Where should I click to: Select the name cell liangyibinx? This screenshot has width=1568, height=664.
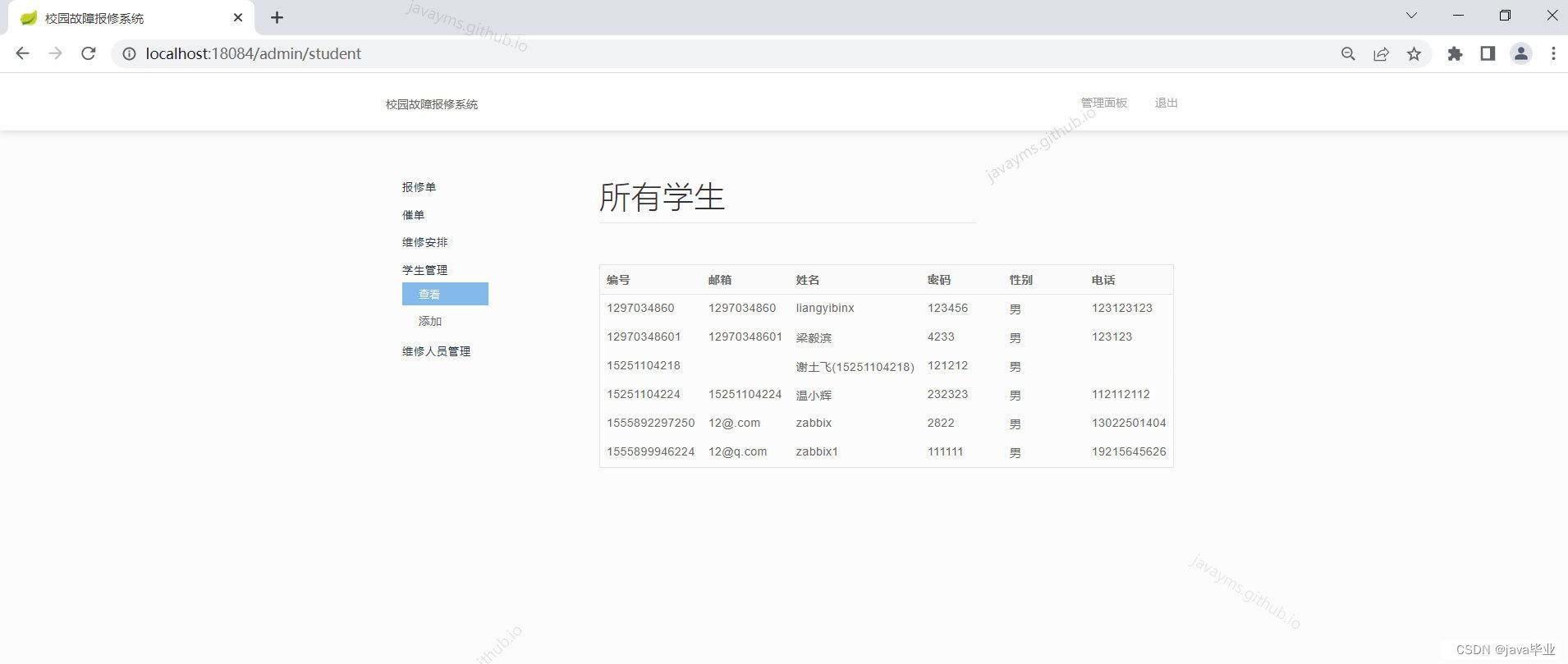click(825, 309)
